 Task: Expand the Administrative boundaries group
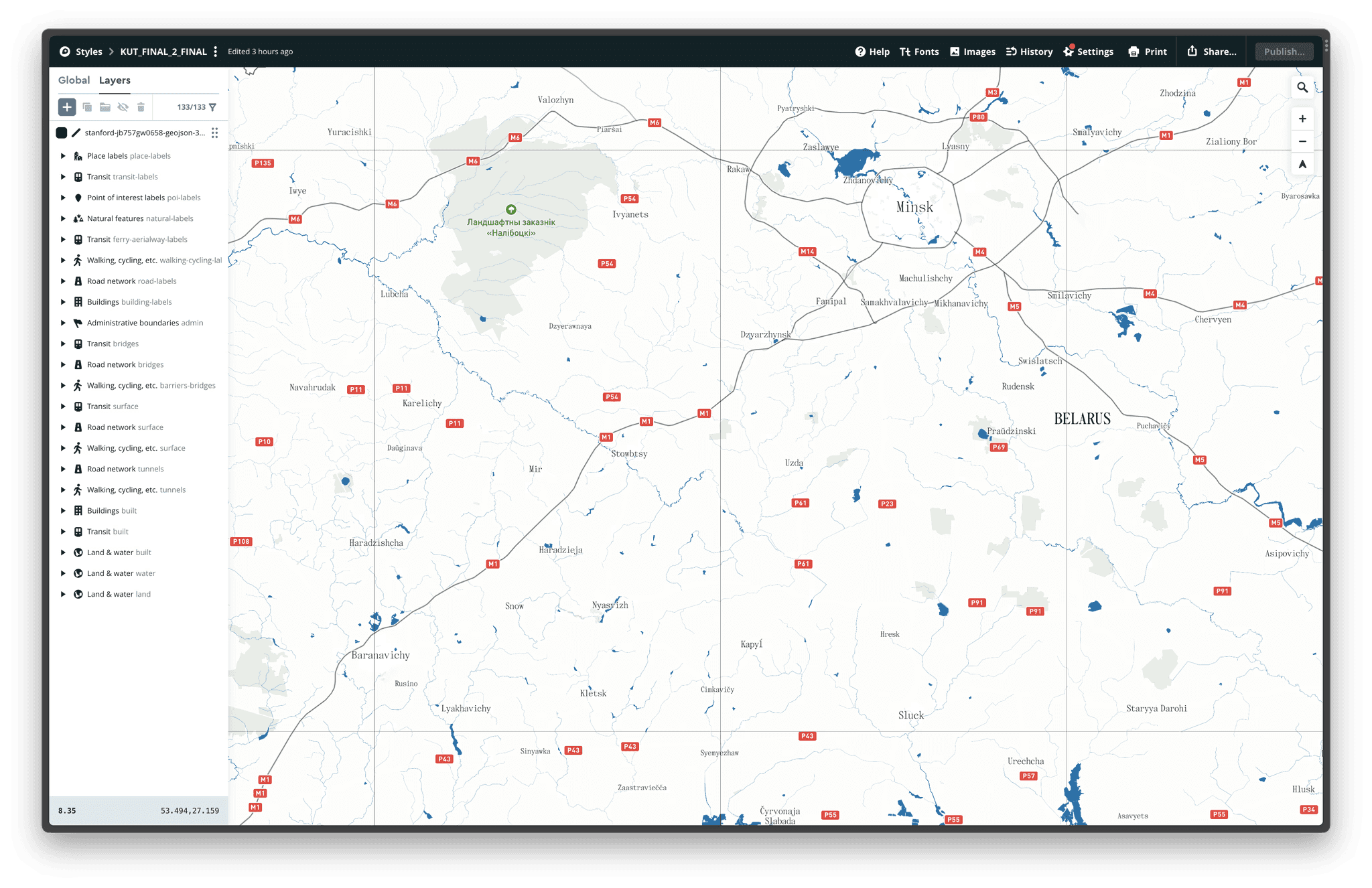[63, 323]
